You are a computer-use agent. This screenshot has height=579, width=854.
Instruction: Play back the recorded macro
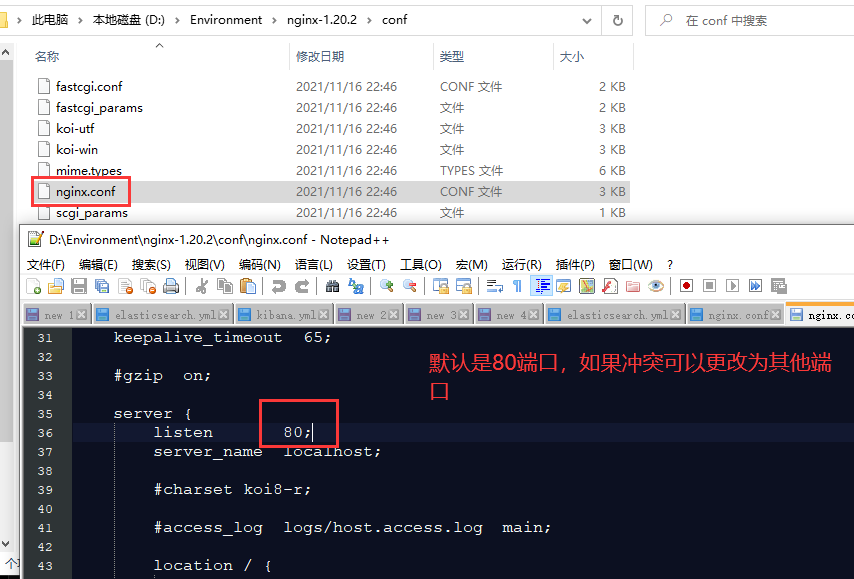click(733, 286)
